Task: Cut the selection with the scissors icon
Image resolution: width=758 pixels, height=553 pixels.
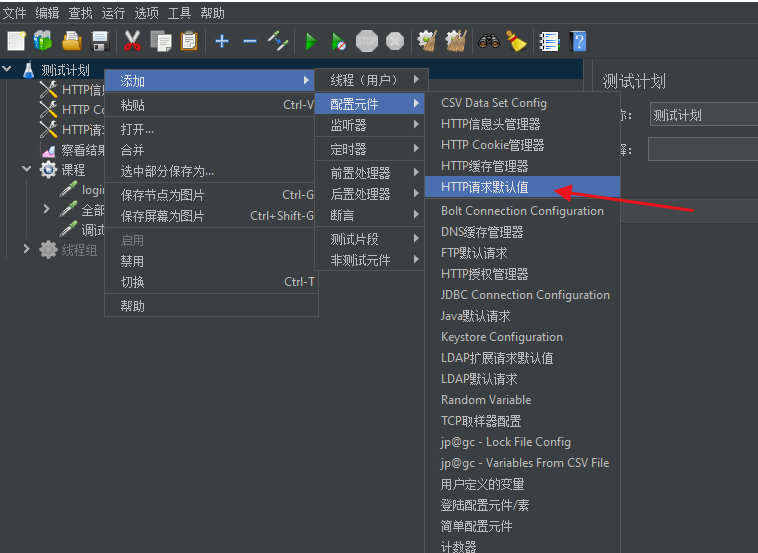Action: pos(132,41)
